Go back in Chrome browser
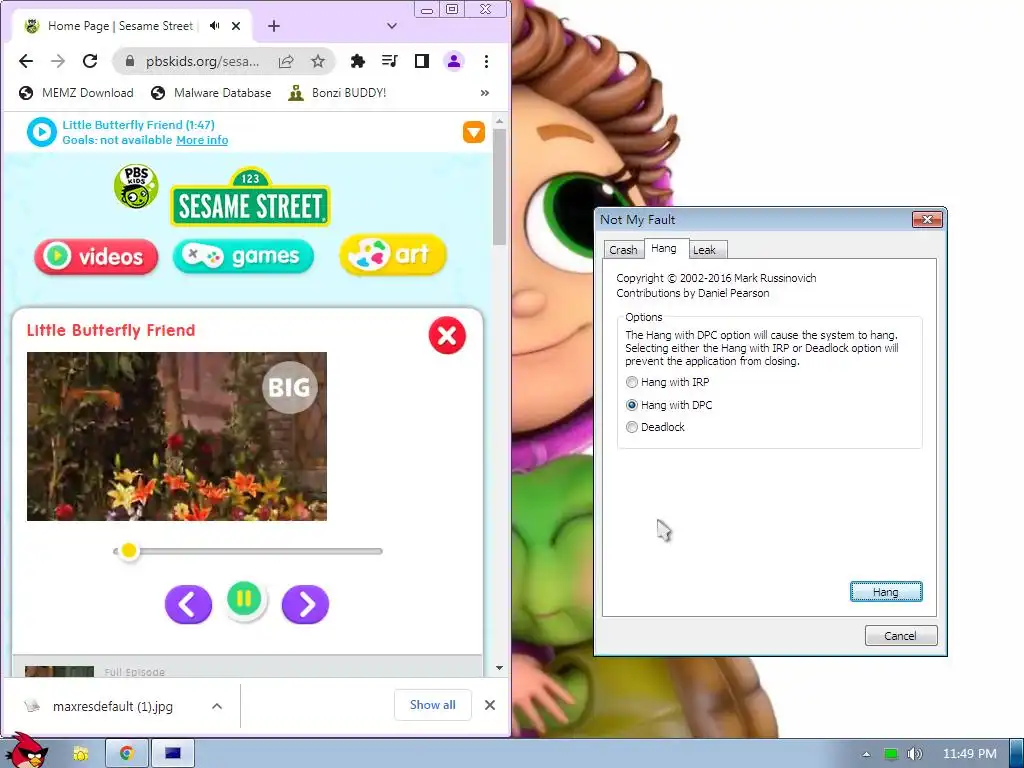This screenshot has width=1024, height=768. pos(26,61)
